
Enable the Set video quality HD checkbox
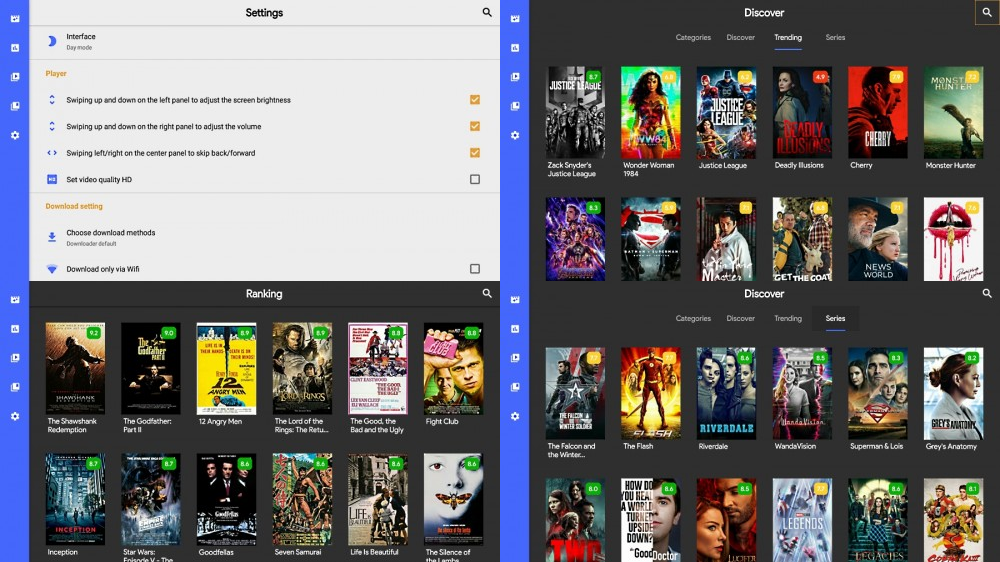(x=474, y=179)
